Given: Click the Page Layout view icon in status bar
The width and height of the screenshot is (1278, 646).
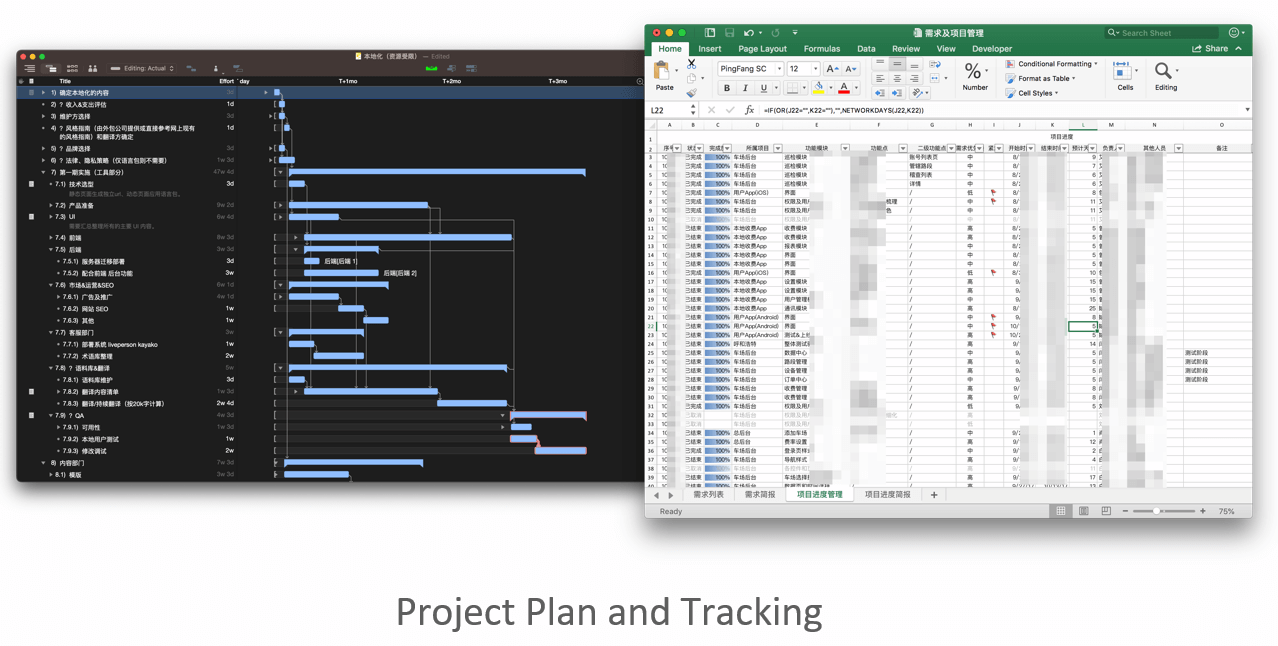Looking at the screenshot, I should tap(1081, 511).
